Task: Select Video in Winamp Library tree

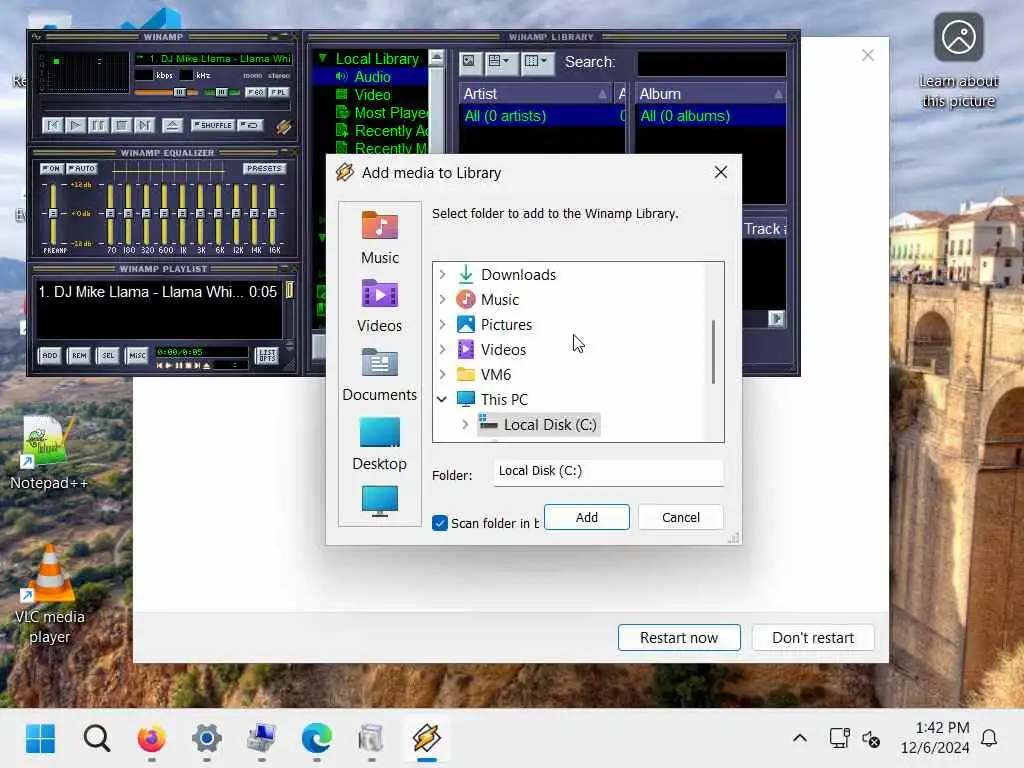Action: click(372, 95)
